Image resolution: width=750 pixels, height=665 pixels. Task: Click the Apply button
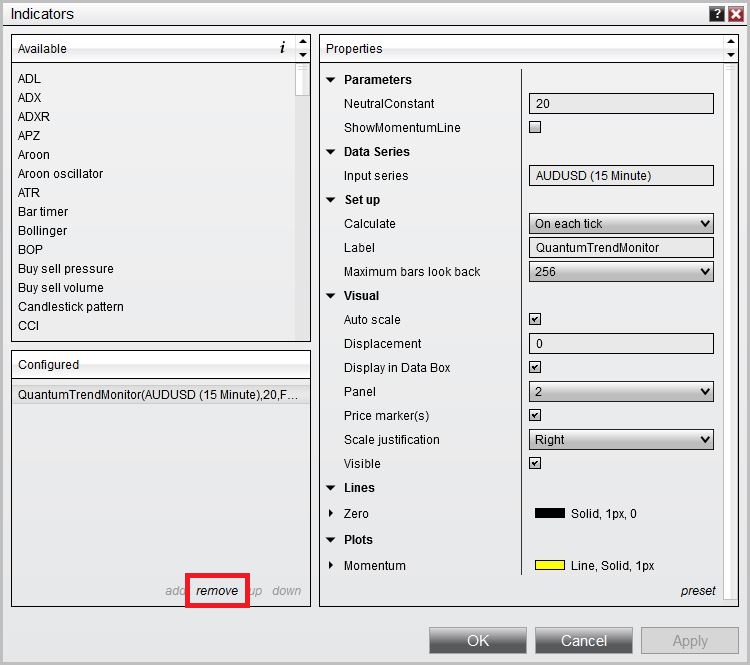click(690, 640)
